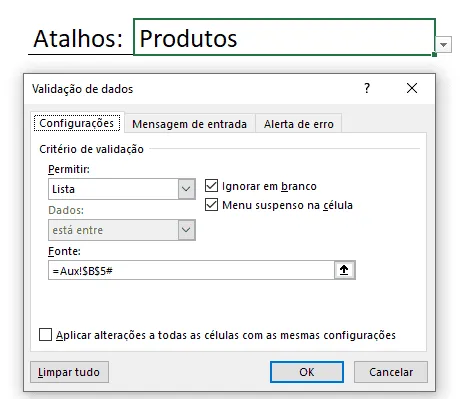Enable Aplicar alterações a todas as células
The width and height of the screenshot is (466, 399).
[45, 335]
